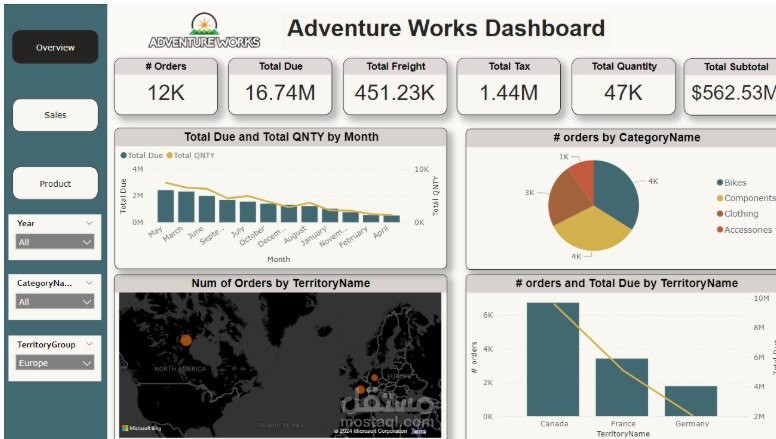Expand the Year slicer dropdown

pyautogui.click(x=54, y=242)
